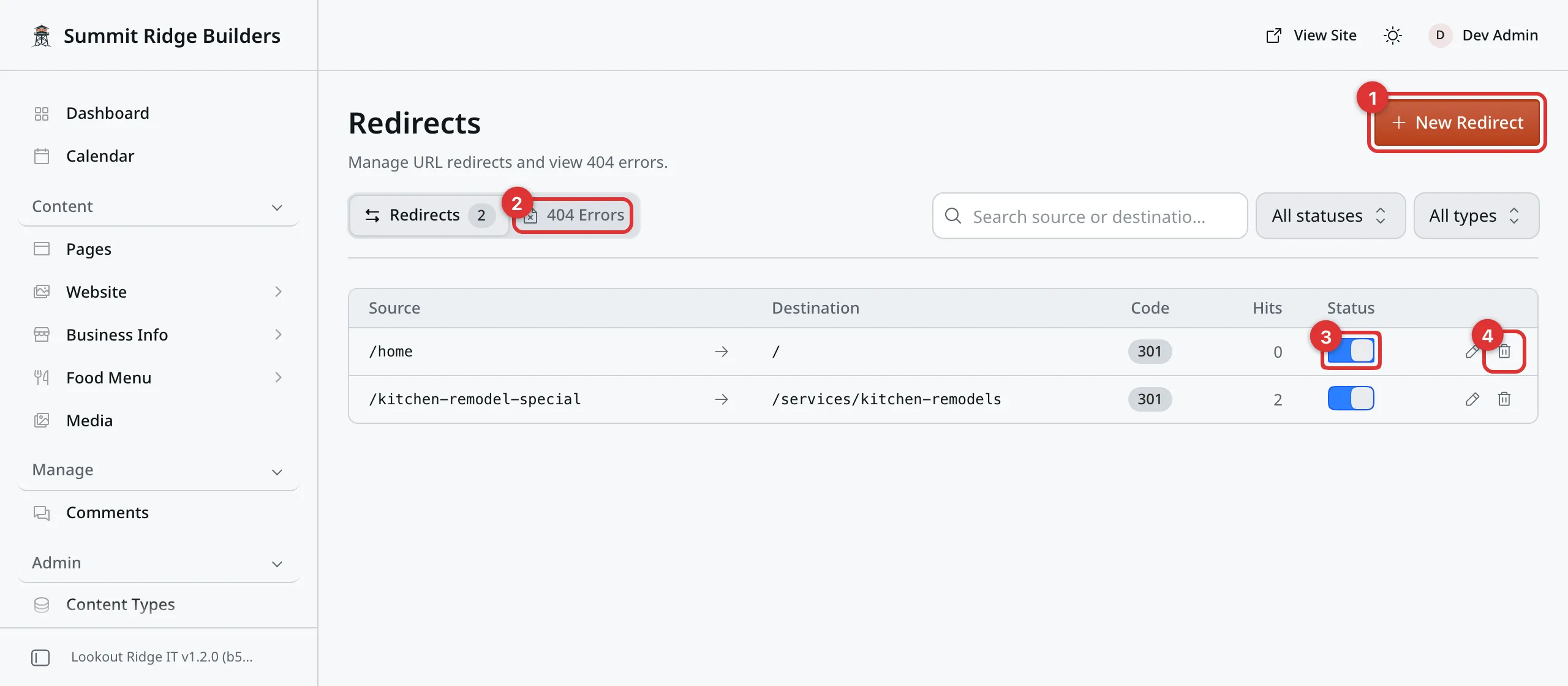Focus the search source or destination field
Screen dimensions: 1568x686
(x=1090, y=216)
